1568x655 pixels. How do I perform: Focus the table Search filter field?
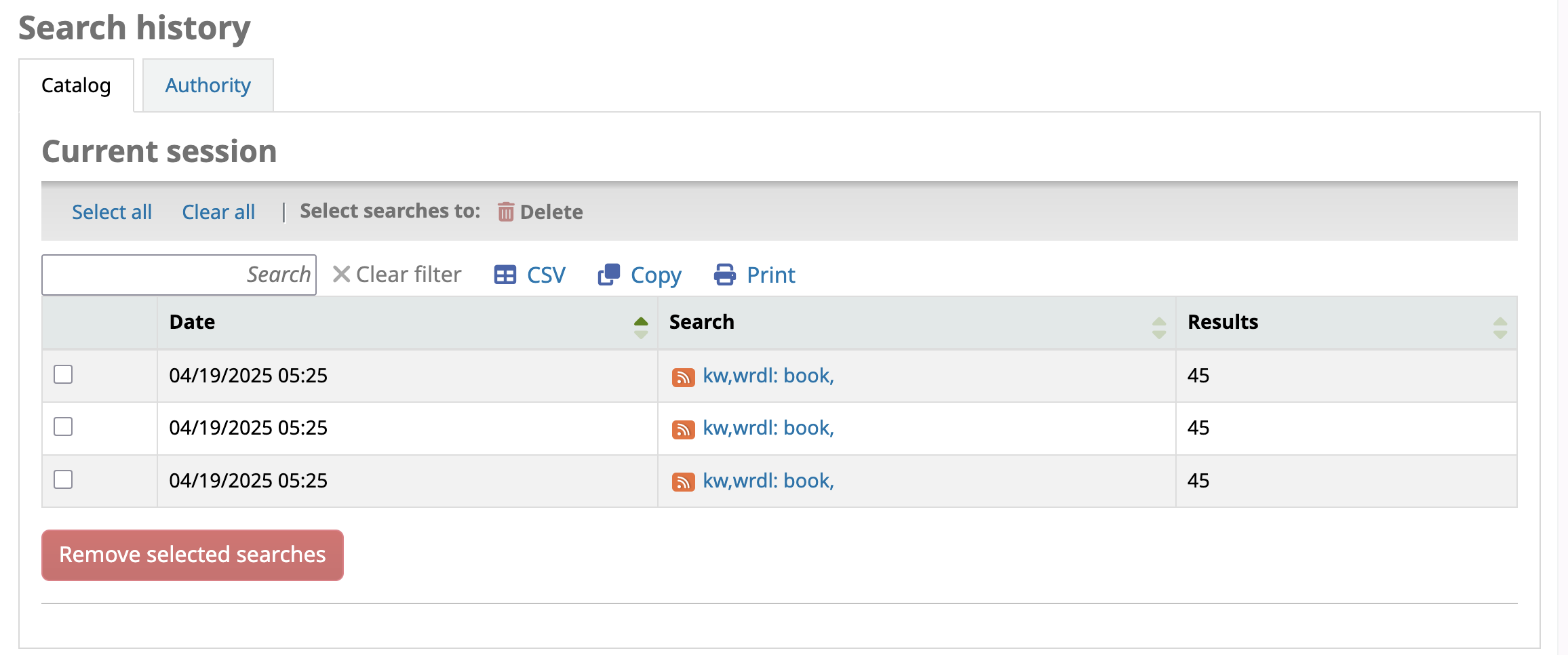click(x=179, y=275)
